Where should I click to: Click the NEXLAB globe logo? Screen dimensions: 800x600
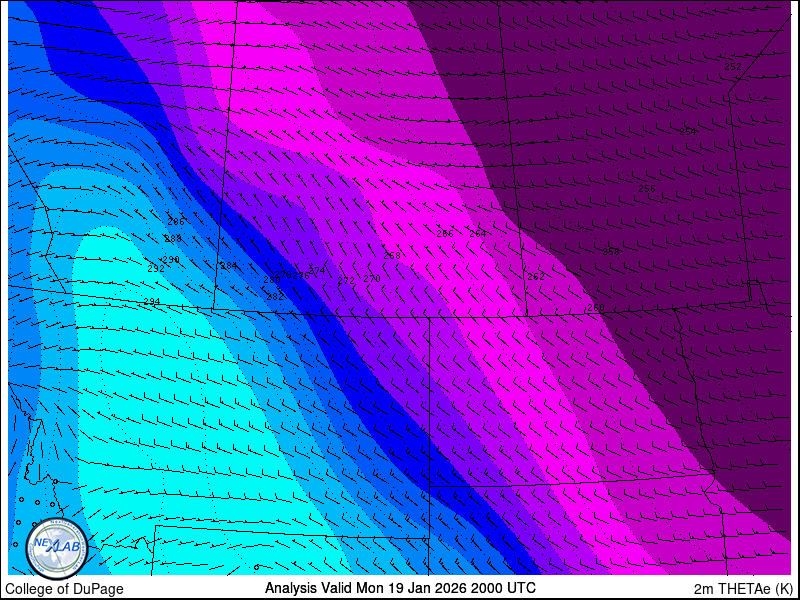pyautogui.click(x=57, y=548)
